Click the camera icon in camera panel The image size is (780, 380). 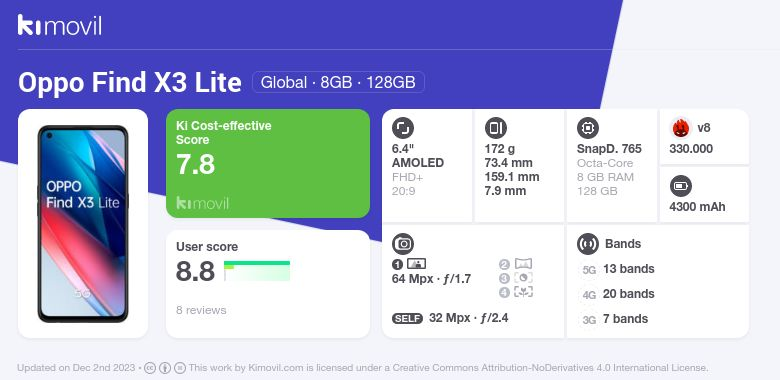(403, 244)
